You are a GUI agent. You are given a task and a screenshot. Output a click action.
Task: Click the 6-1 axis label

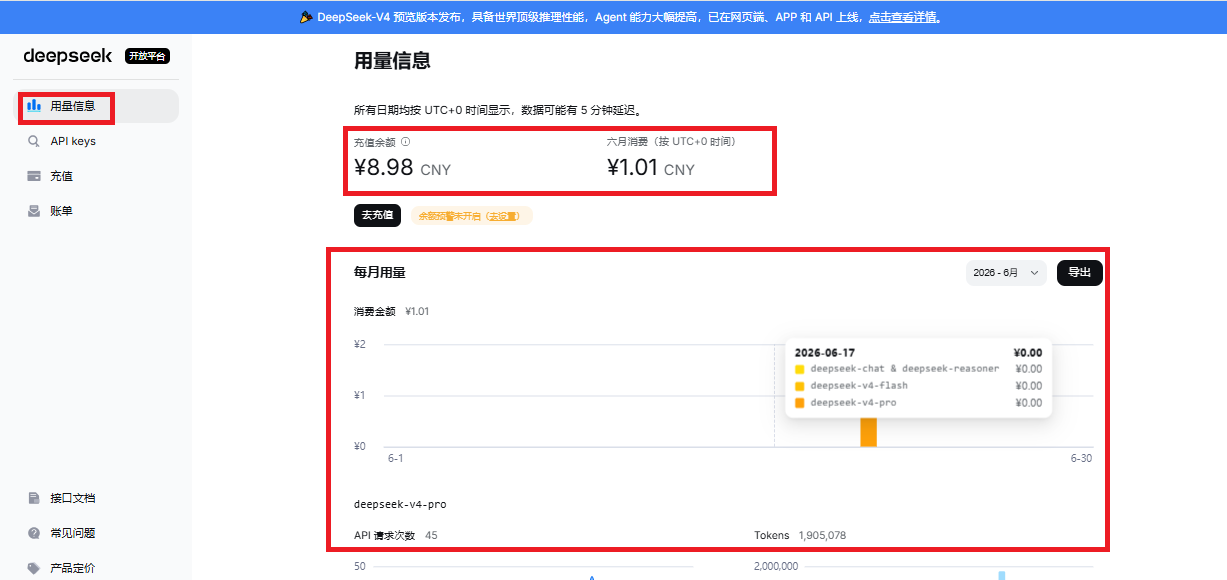(x=396, y=458)
